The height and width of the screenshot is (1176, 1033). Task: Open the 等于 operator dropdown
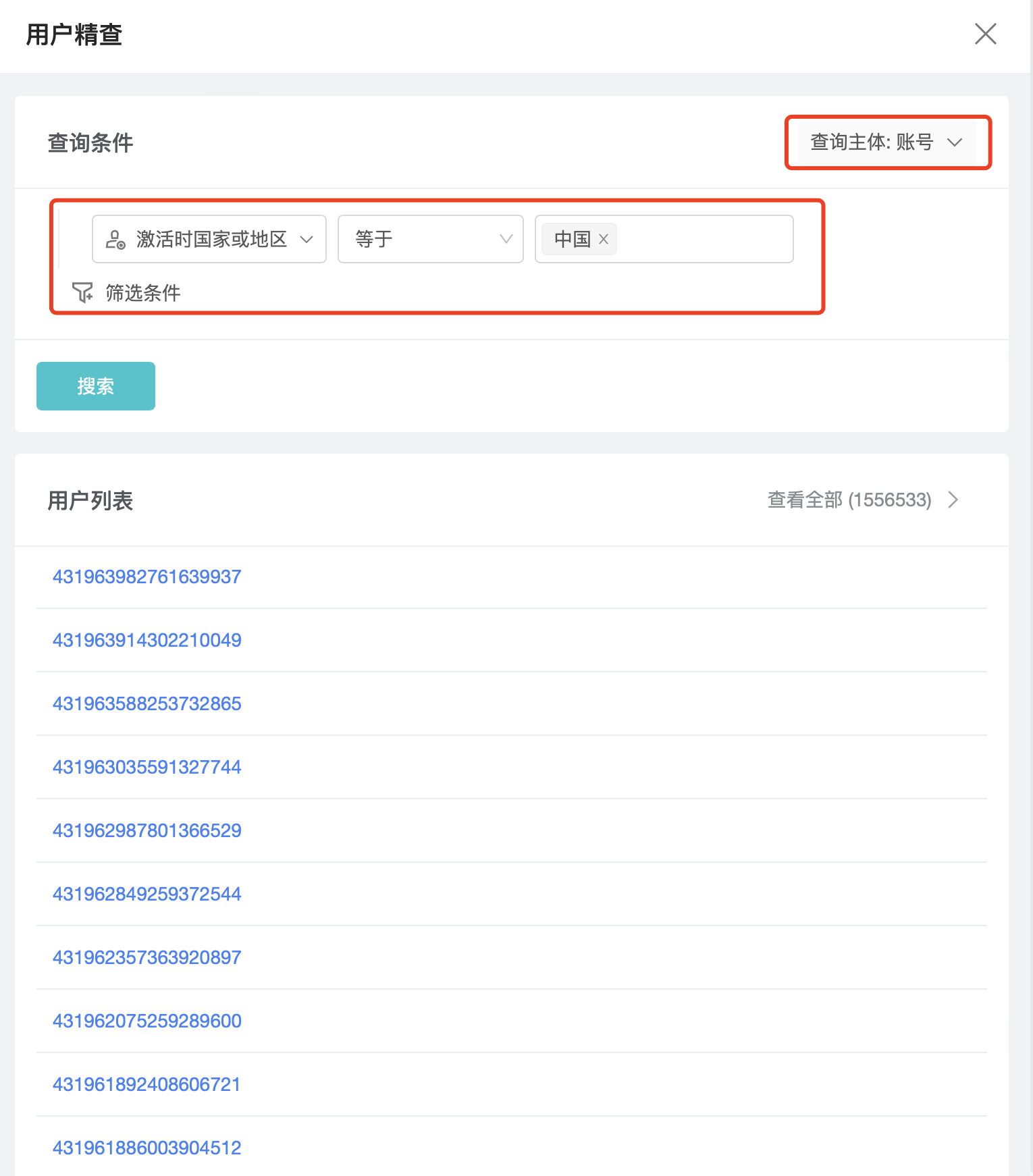tap(430, 239)
